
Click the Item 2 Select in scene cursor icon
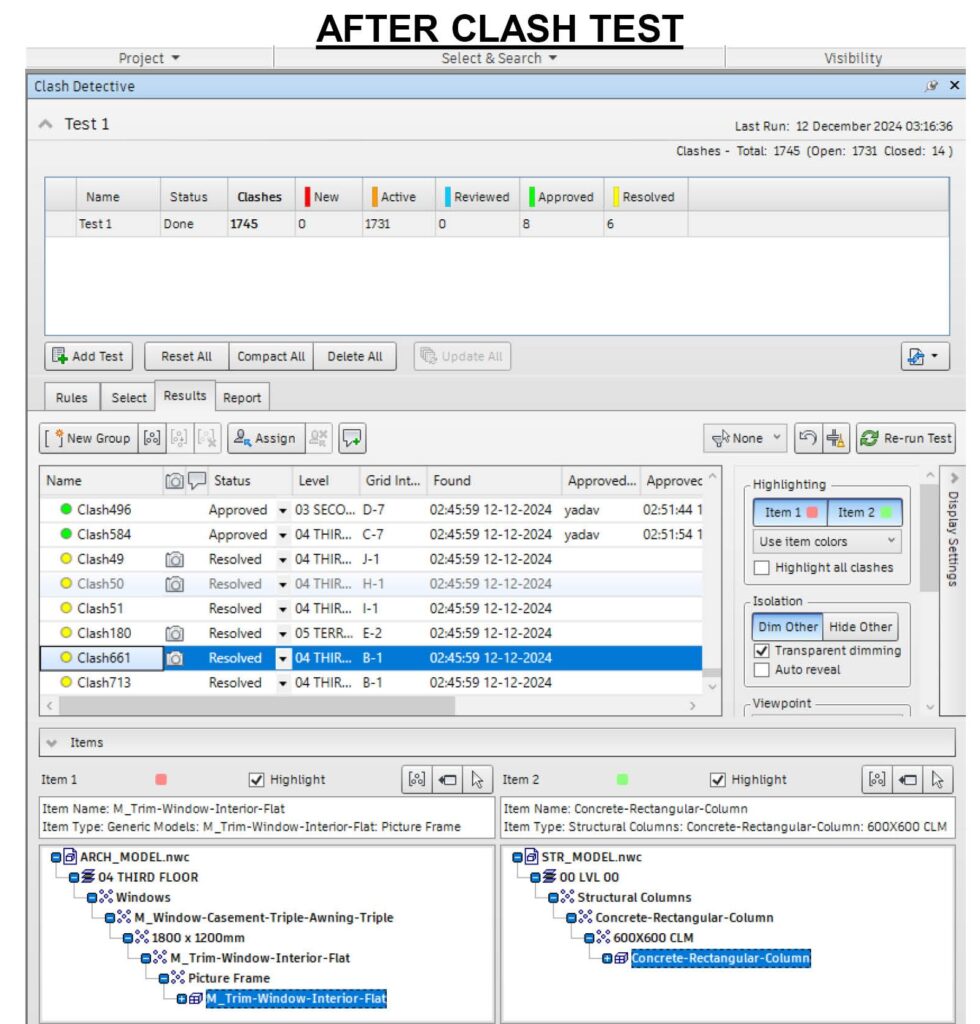[937, 780]
